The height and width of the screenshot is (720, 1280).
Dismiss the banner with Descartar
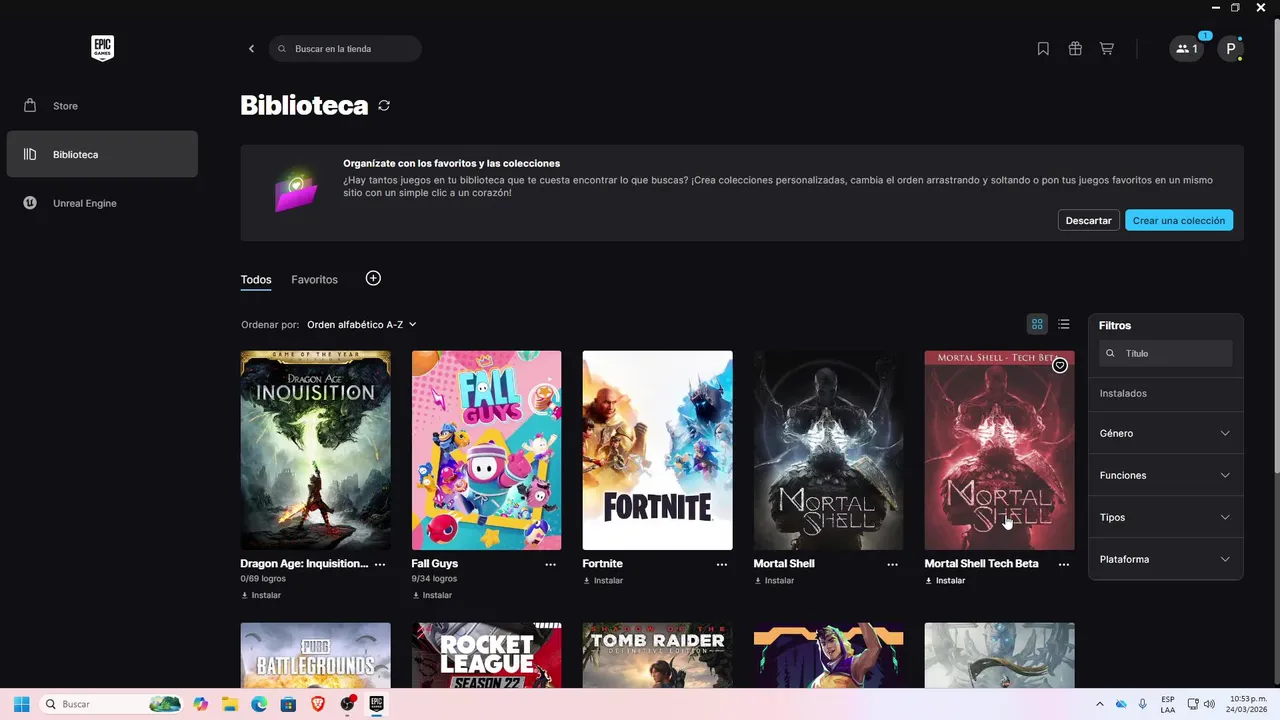coord(1088,220)
